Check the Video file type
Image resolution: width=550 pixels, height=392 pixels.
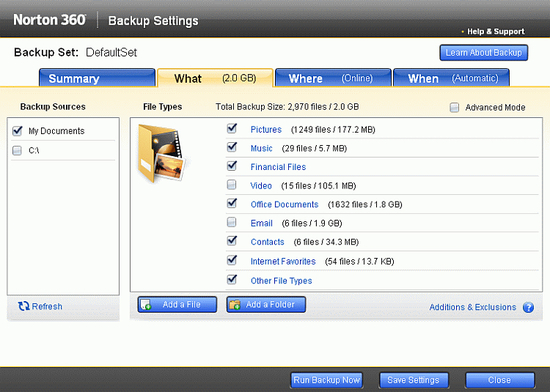tap(232, 185)
